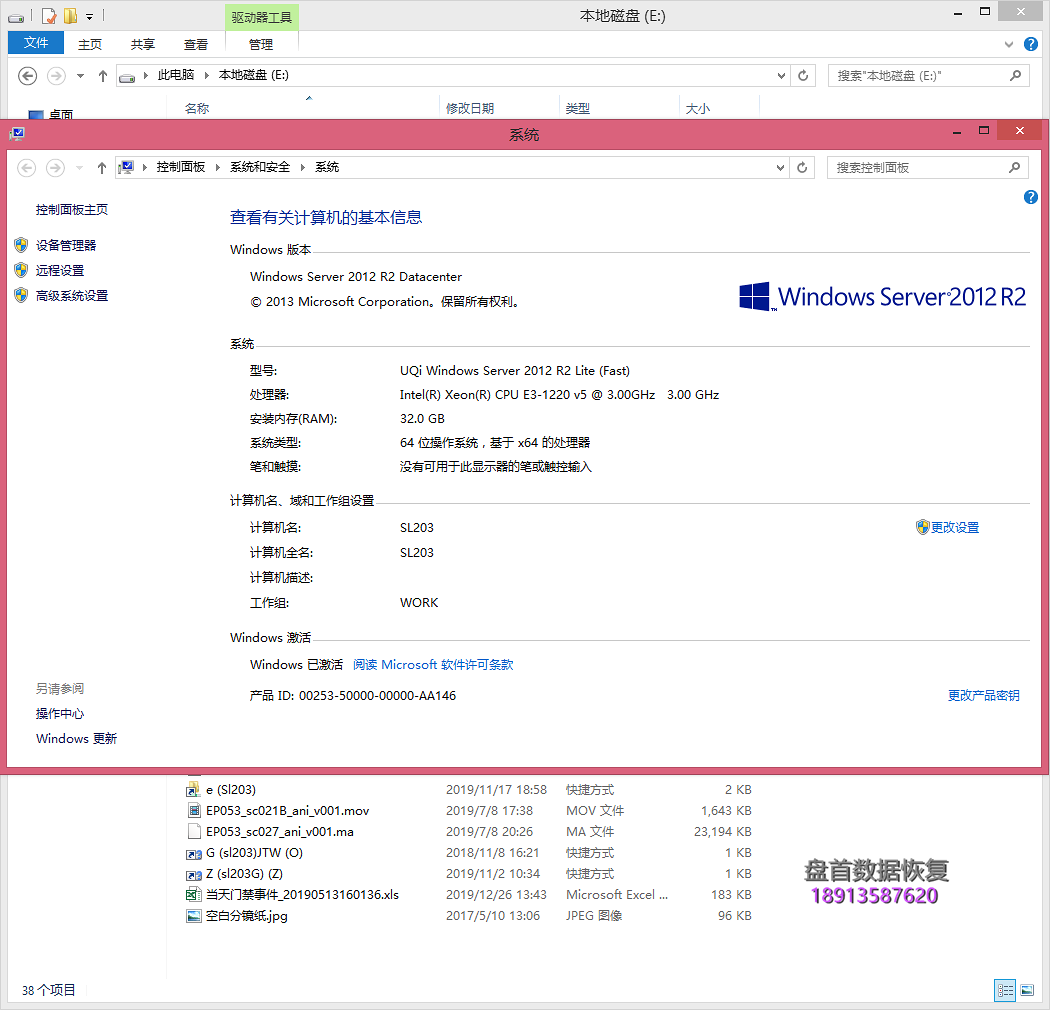Image resolution: width=1050 pixels, height=1010 pixels.
Task: Open recent locations dropdown in System window
Action: 80,167
